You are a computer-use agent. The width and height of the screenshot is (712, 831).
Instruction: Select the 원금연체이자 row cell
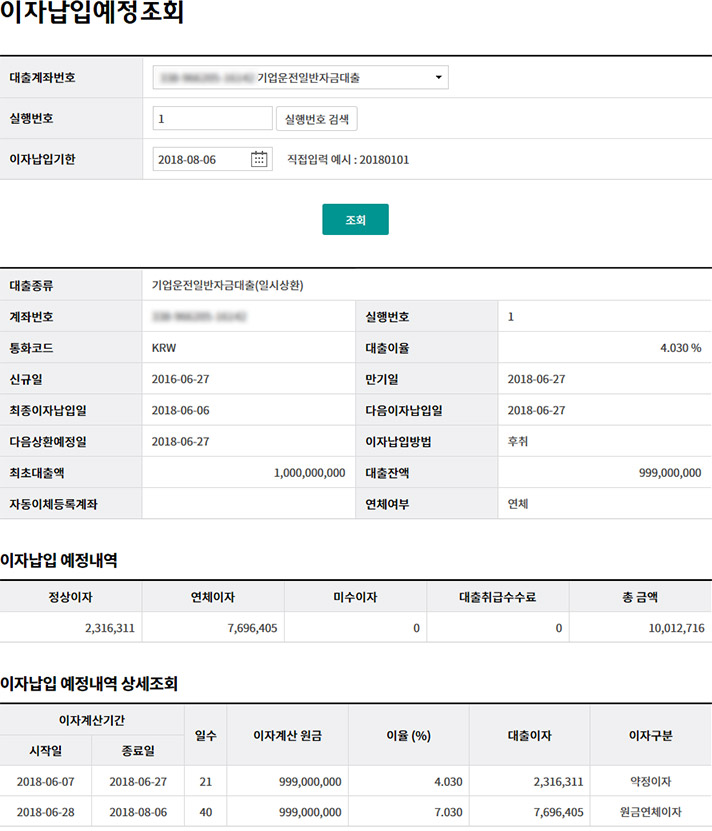coord(650,812)
